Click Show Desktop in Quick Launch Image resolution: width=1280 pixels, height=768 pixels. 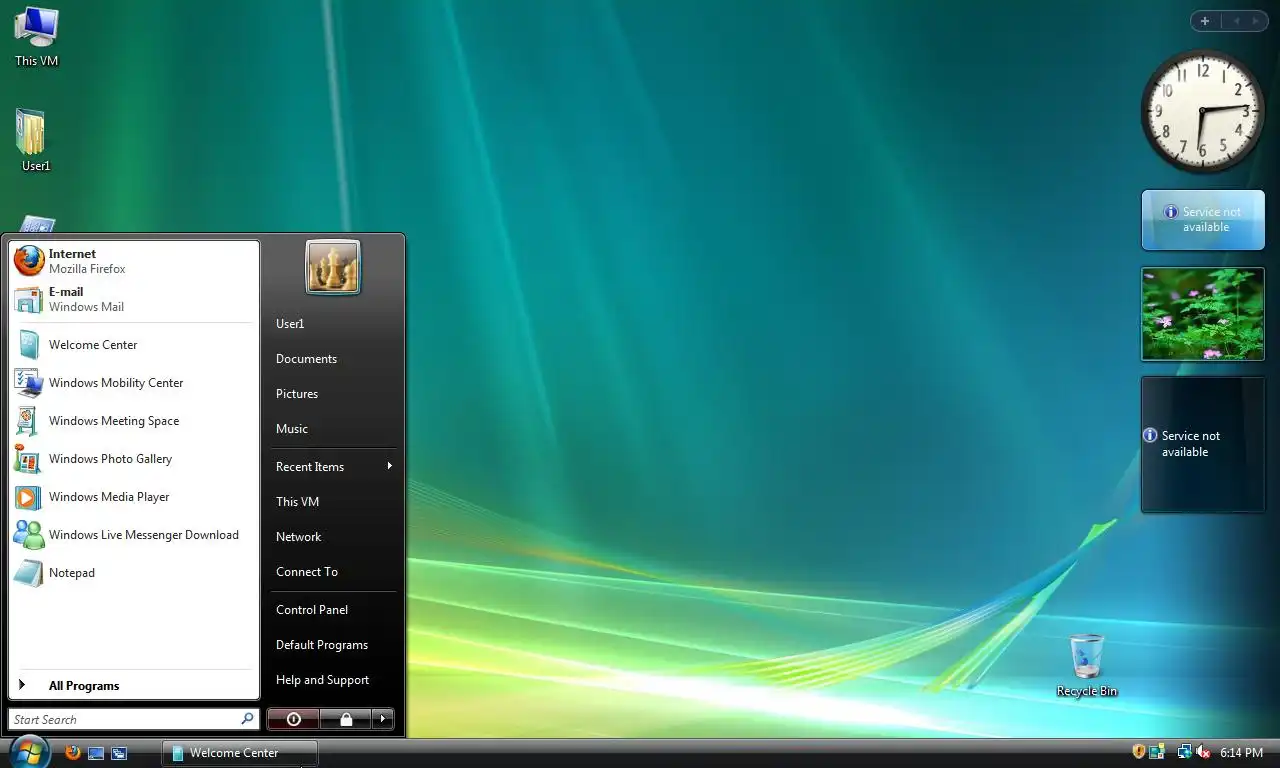pyautogui.click(x=96, y=753)
